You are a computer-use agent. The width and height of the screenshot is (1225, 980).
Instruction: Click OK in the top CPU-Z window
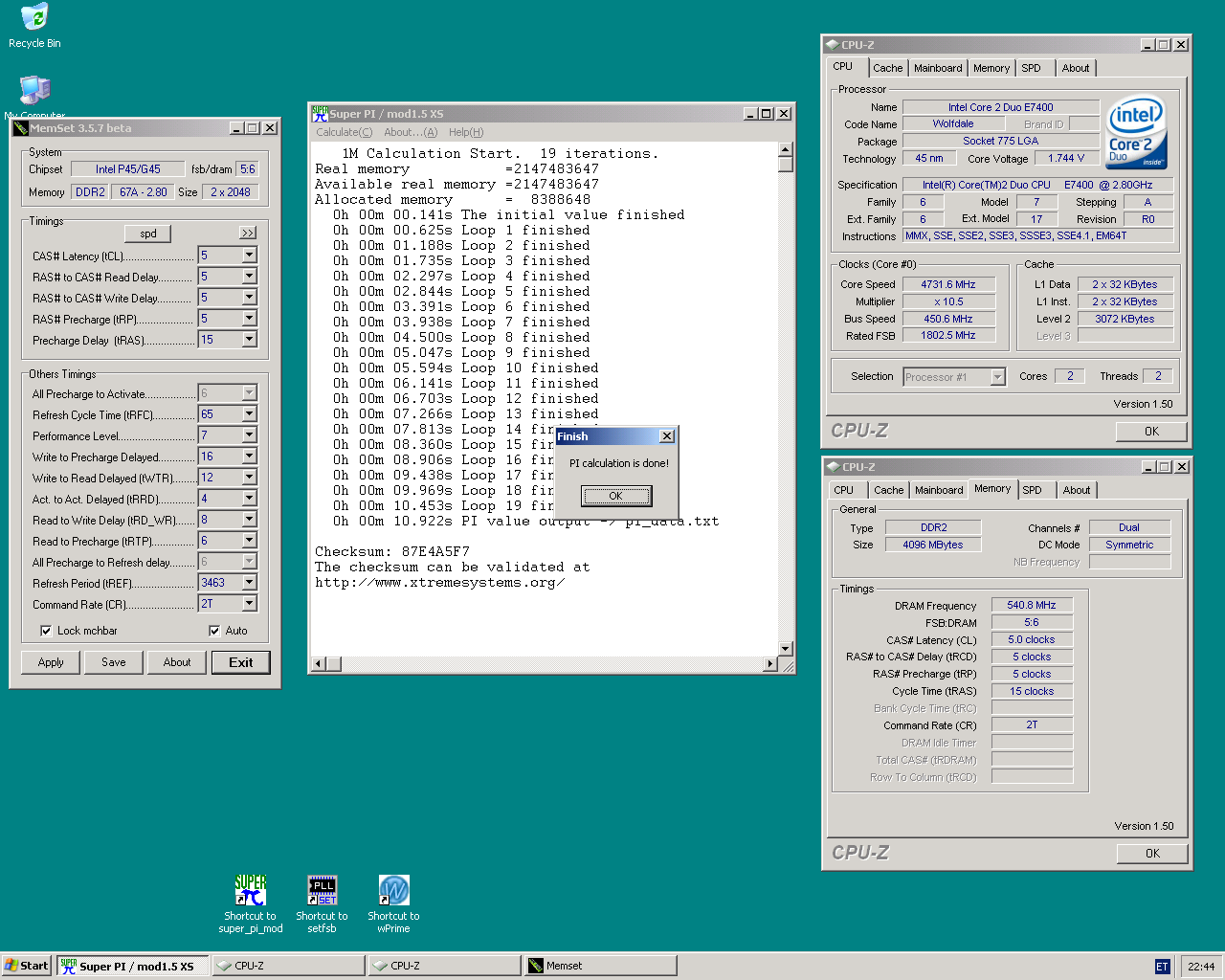pos(1152,432)
